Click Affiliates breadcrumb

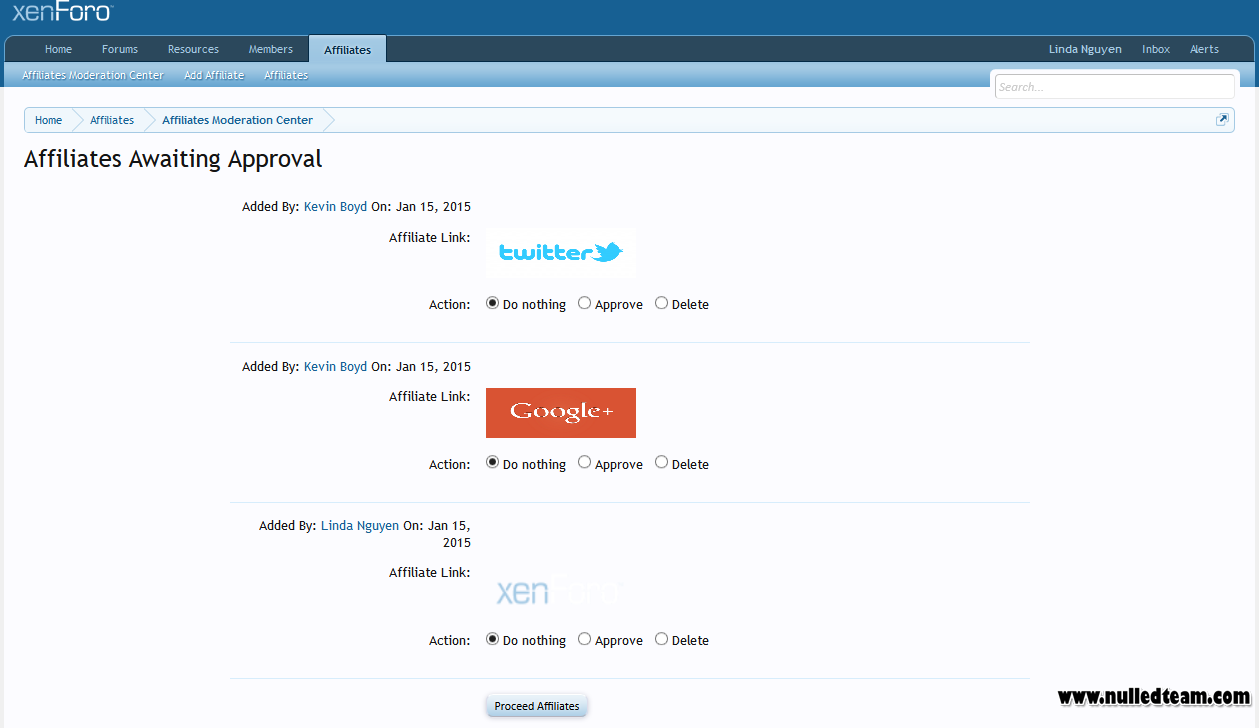(x=112, y=120)
